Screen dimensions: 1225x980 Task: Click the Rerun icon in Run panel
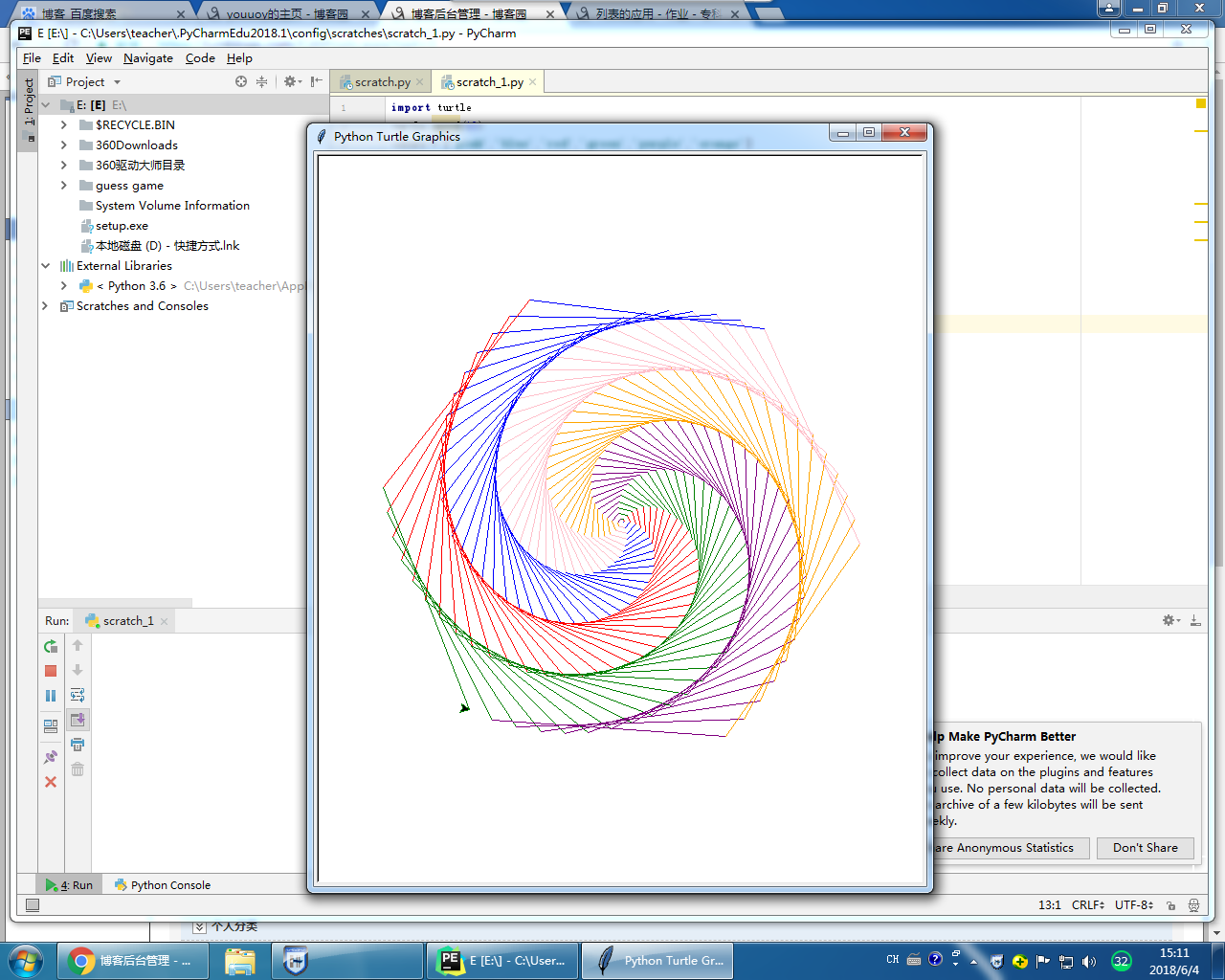click(51, 647)
